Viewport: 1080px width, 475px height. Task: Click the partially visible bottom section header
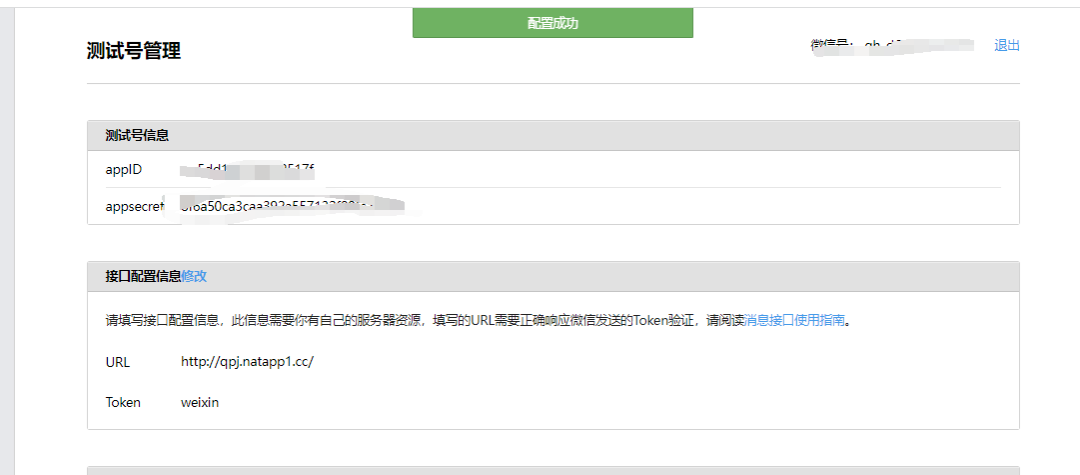pyautogui.click(x=553, y=470)
